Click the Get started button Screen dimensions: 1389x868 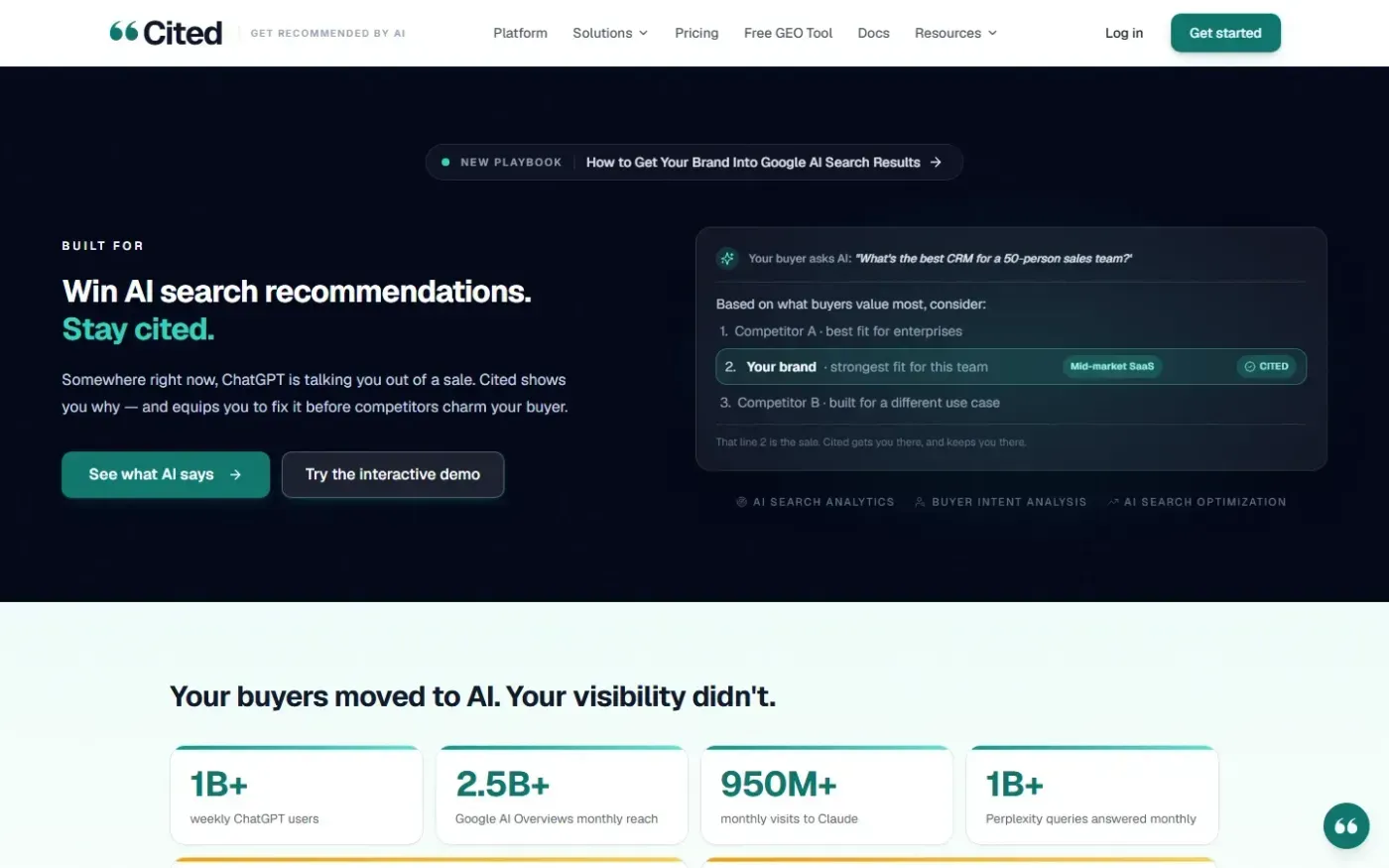click(1225, 33)
